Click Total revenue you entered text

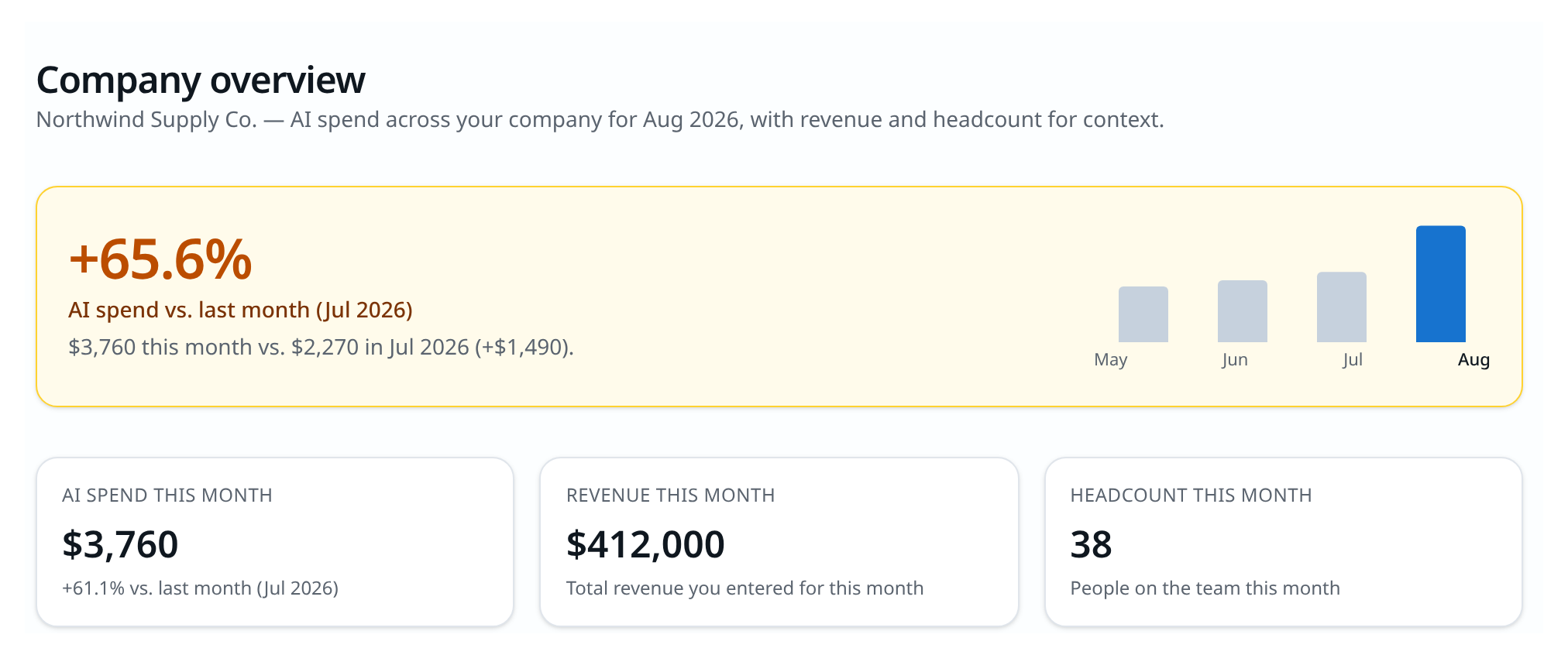(x=744, y=588)
